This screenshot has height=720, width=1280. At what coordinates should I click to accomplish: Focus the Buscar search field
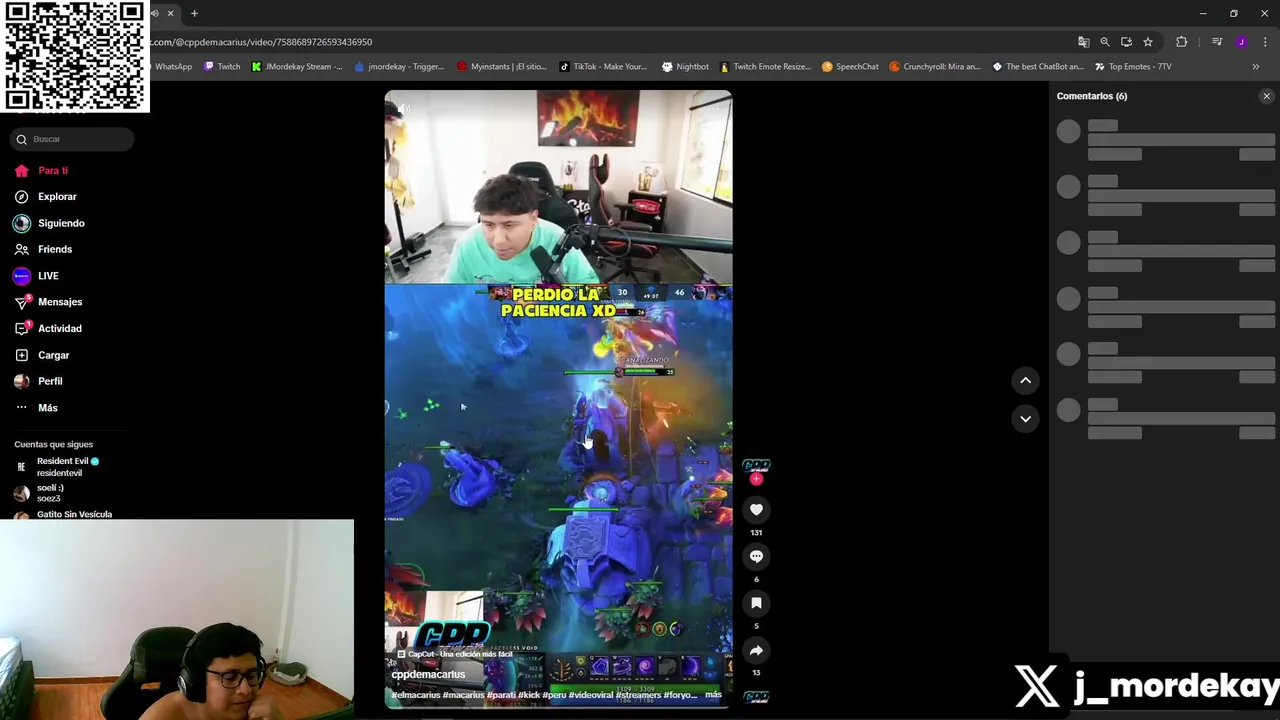[72, 139]
